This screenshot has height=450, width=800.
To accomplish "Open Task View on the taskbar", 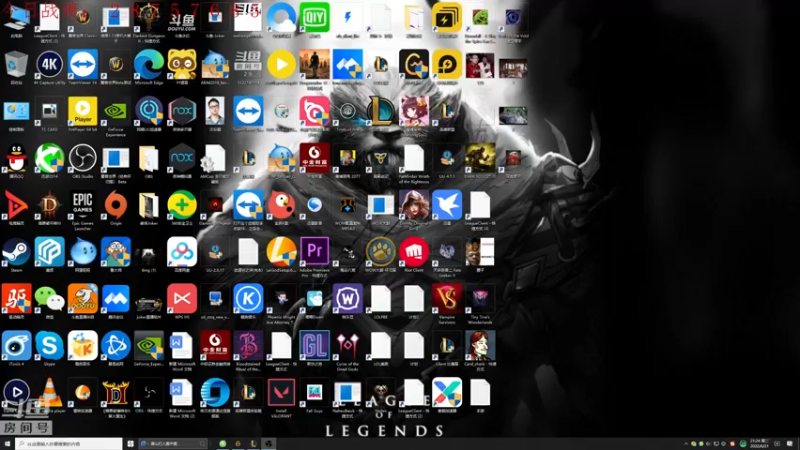I will pyautogui.click(x=131, y=443).
